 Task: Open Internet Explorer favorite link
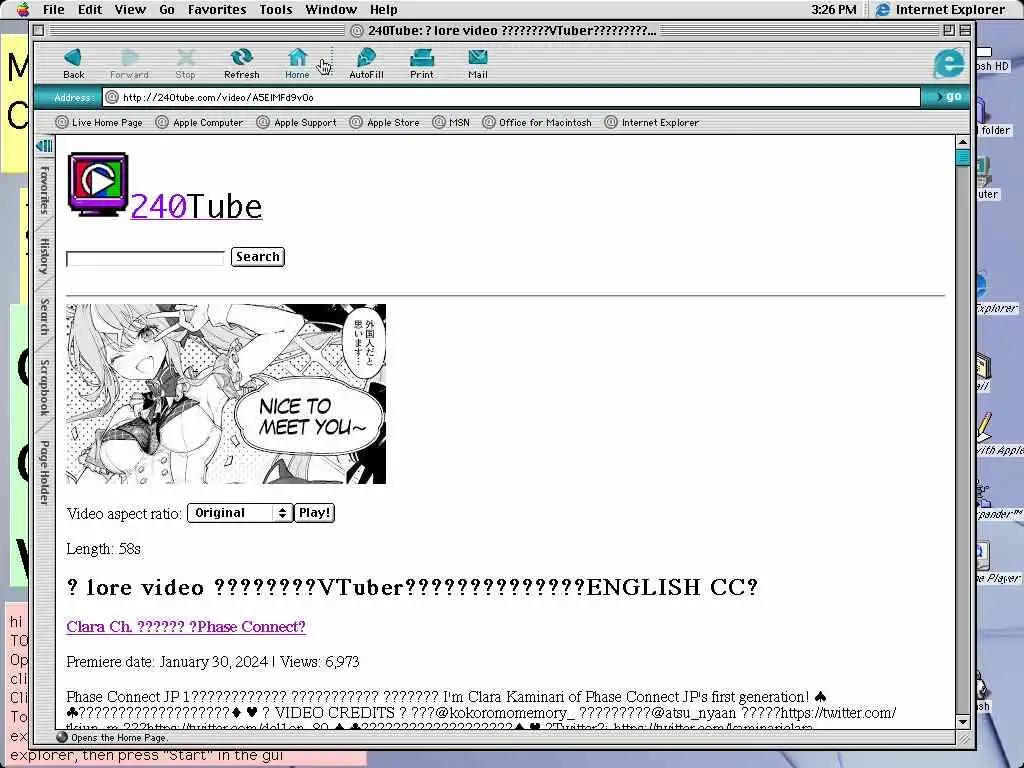pyautogui.click(x=652, y=122)
